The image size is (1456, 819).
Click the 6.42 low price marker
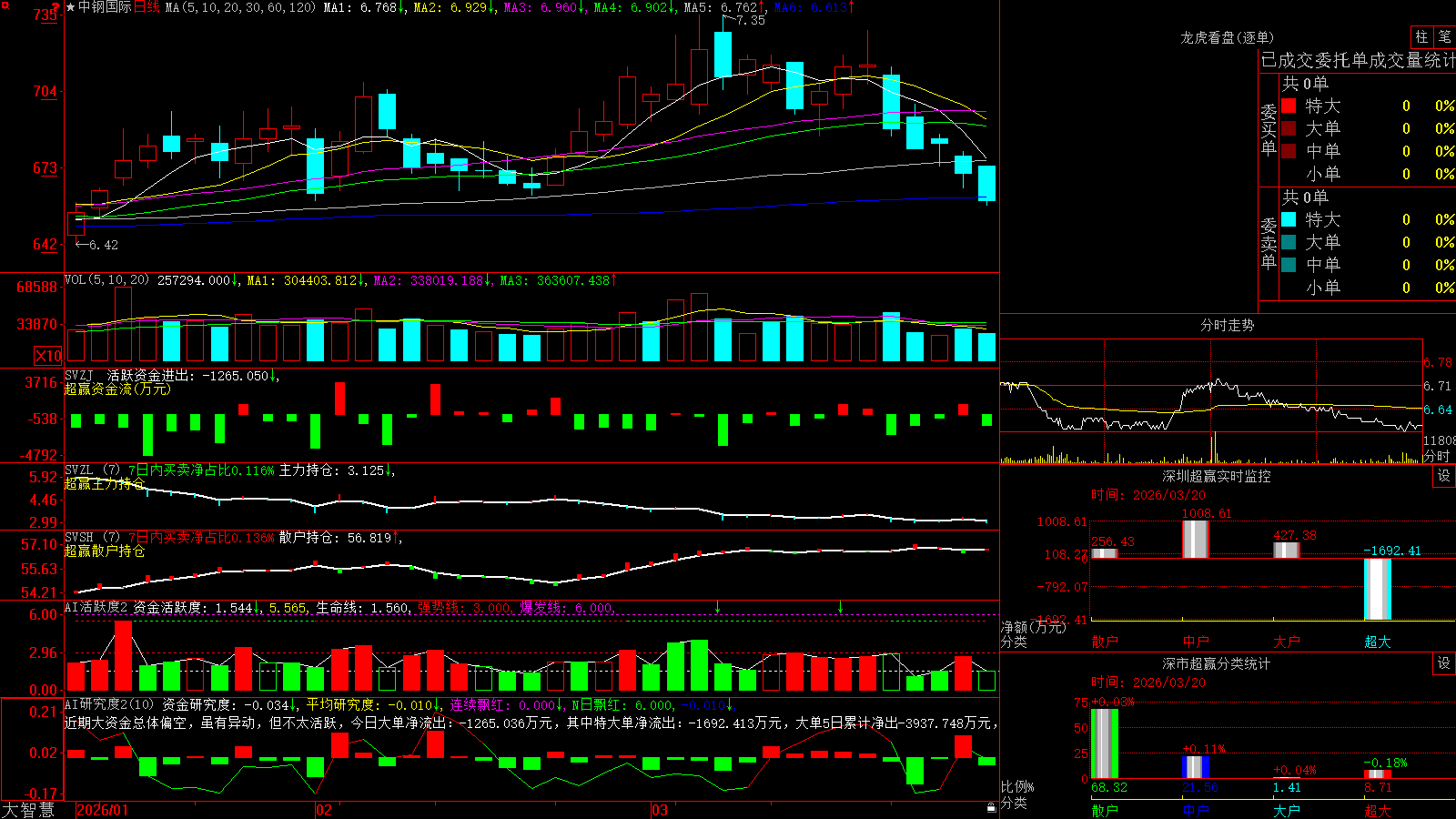103,245
